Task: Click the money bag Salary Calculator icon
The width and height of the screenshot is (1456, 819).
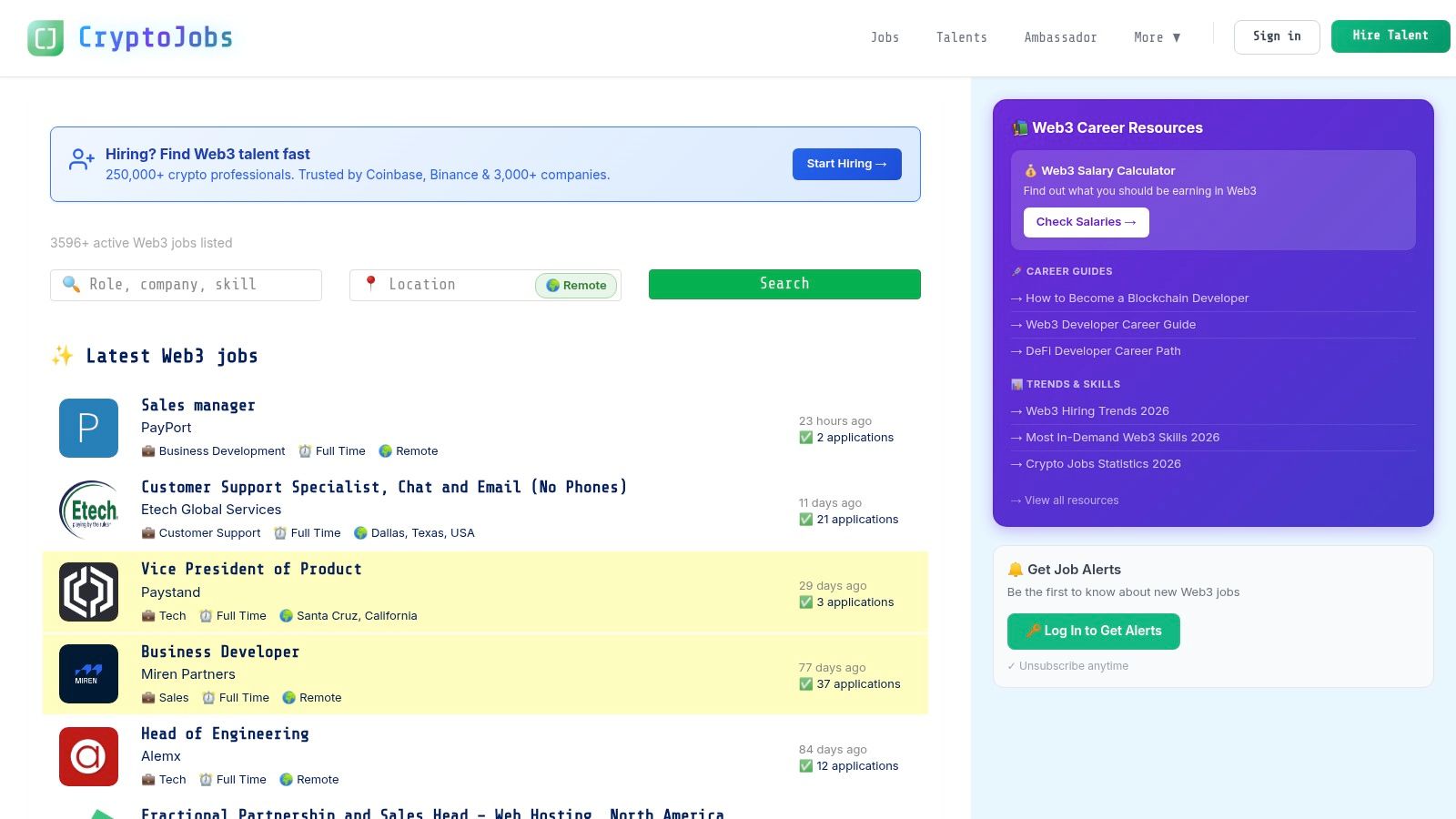Action: point(1030,171)
